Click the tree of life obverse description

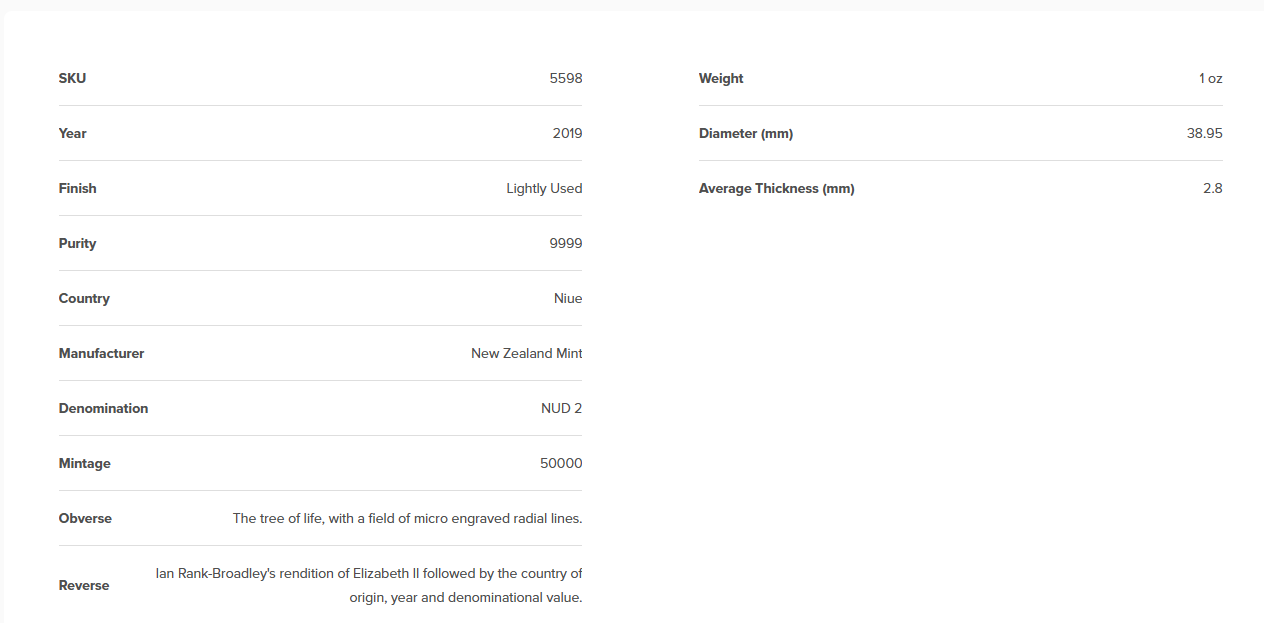[408, 518]
